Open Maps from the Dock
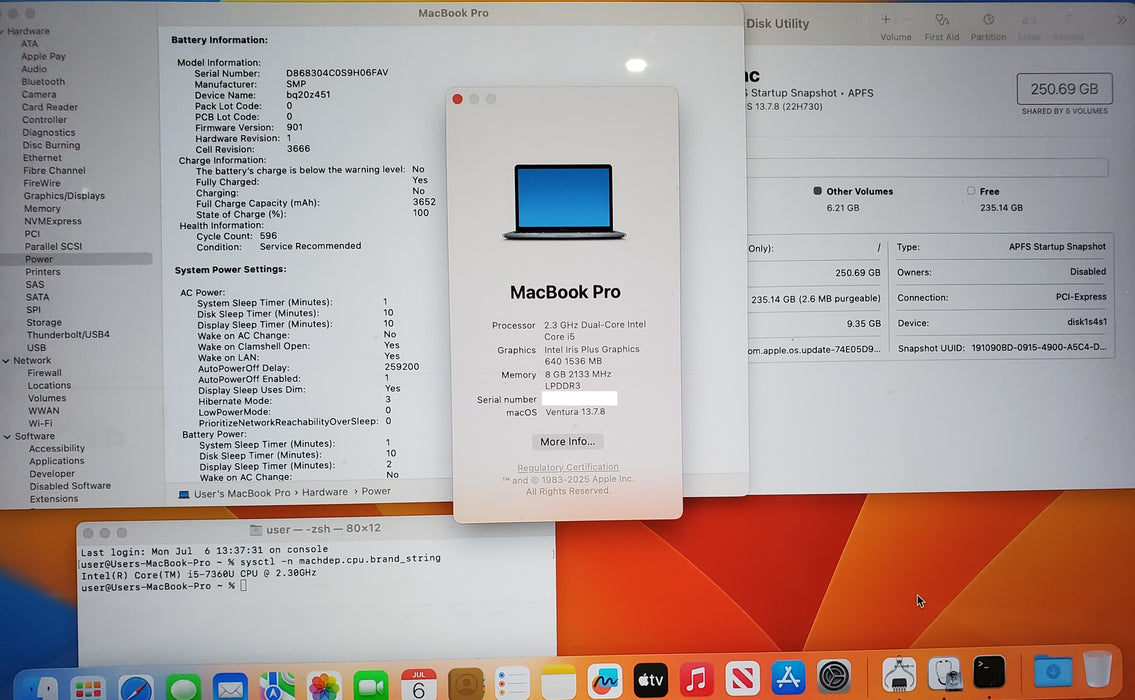This screenshot has width=1135, height=700. pyautogui.click(x=277, y=686)
